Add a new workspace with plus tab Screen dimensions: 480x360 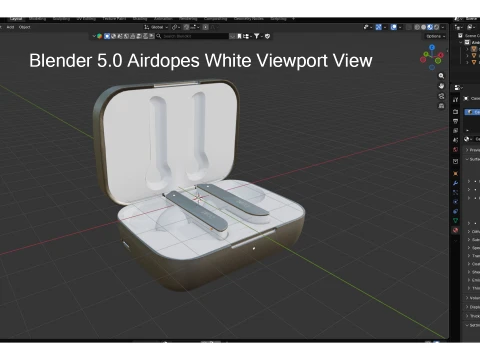pyautogui.click(x=293, y=19)
